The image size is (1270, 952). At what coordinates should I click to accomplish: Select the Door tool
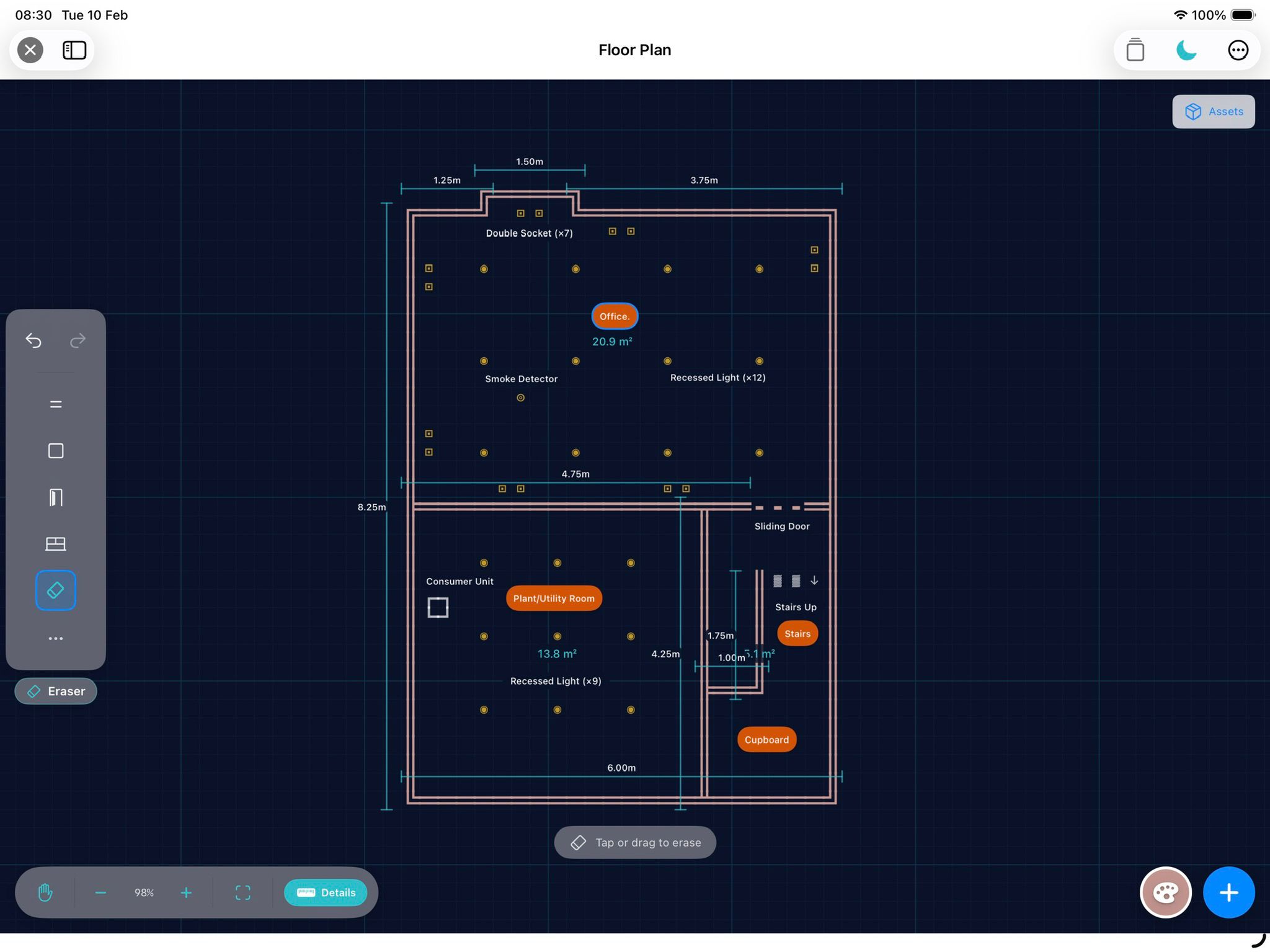tap(55, 497)
